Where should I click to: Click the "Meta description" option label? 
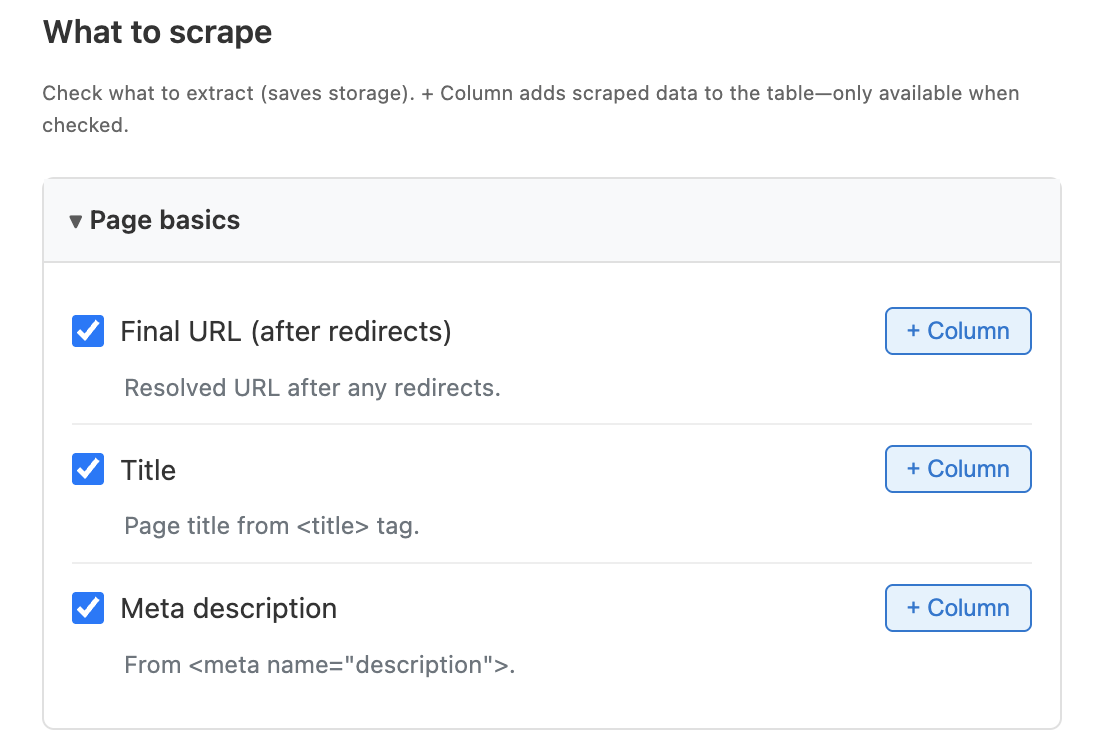pyautogui.click(x=229, y=608)
